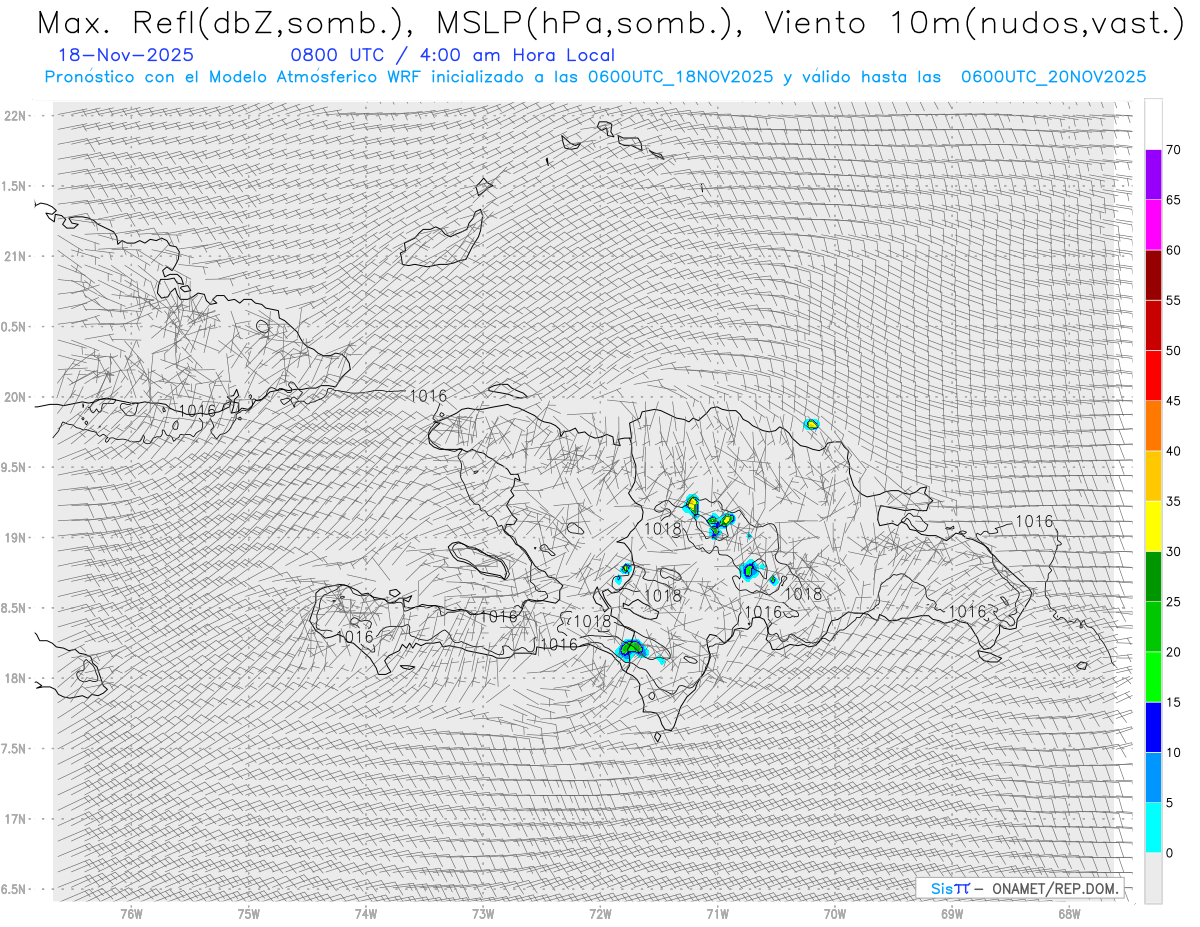Select the colorbar label '30'
This screenshot has width=1200, height=927.
pos(1173,552)
